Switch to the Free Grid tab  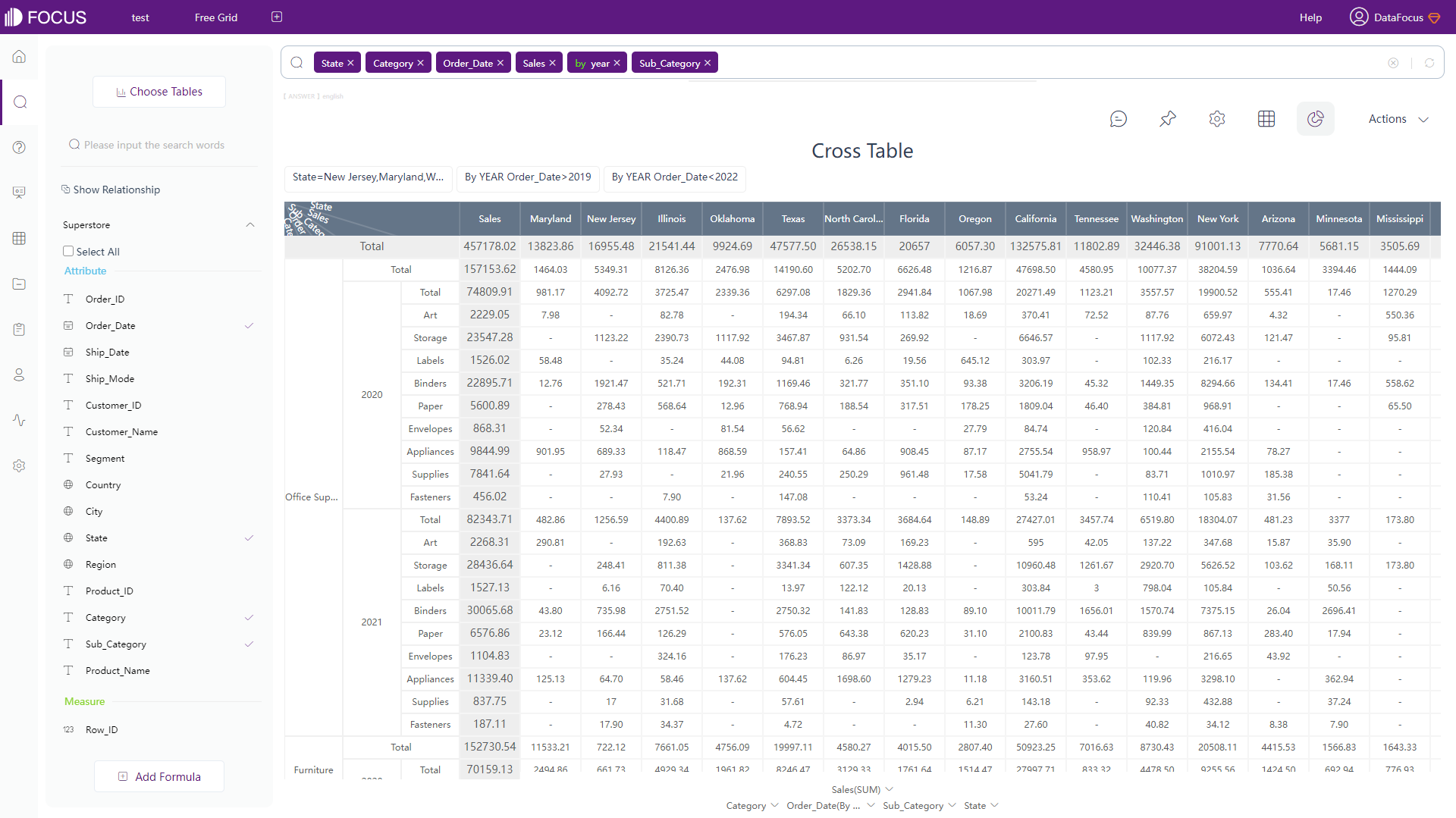pos(216,17)
